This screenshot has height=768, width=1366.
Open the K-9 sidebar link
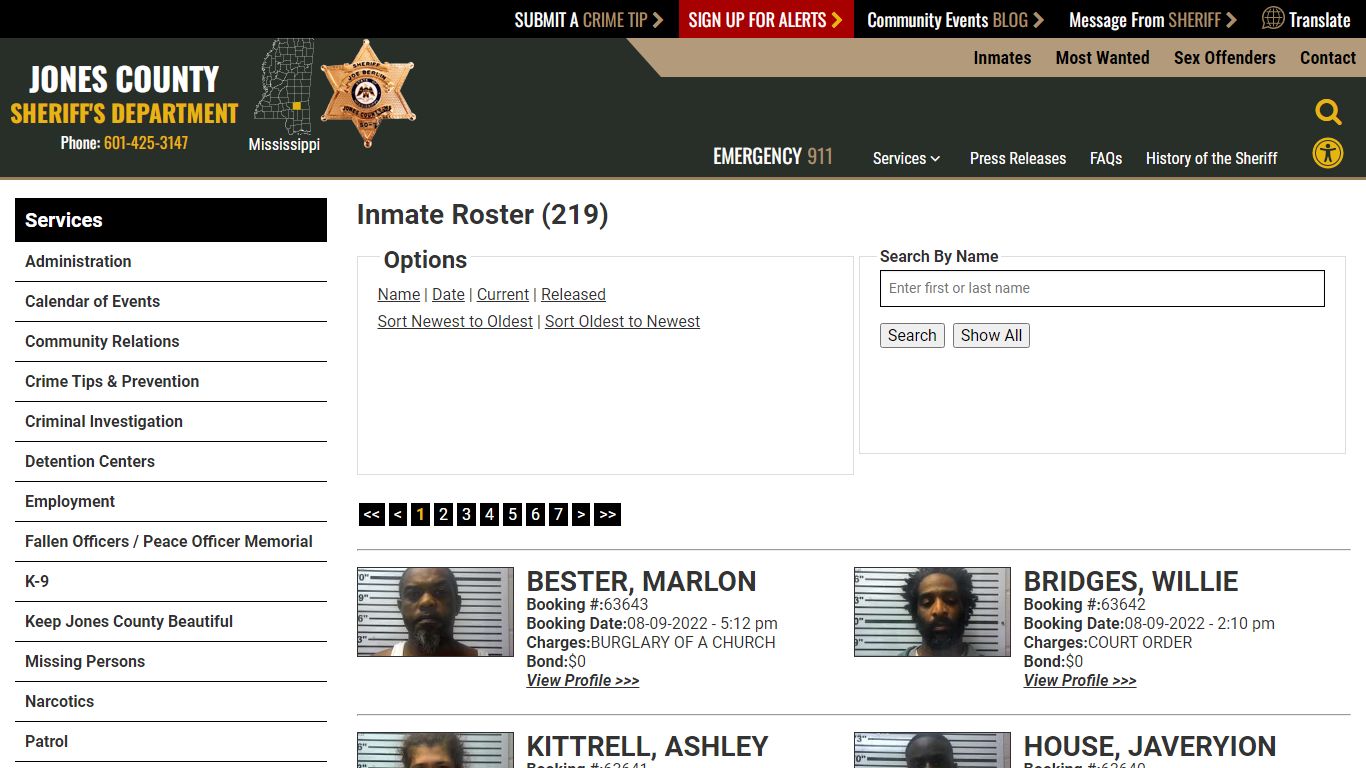[171, 582]
